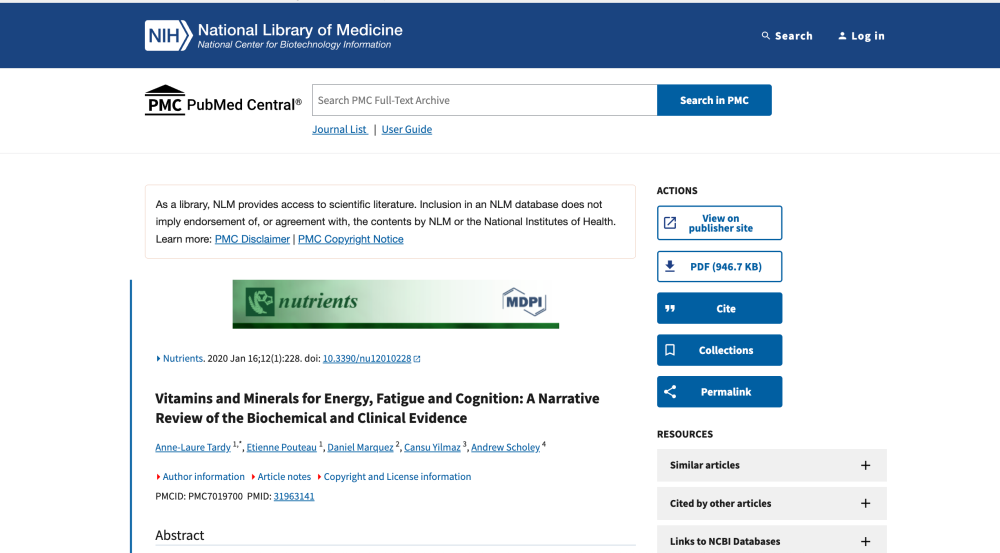Download the PDF (946.7 KB)
Image resolution: width=1000 pixels, height=553 pixels.
[719, 267]
